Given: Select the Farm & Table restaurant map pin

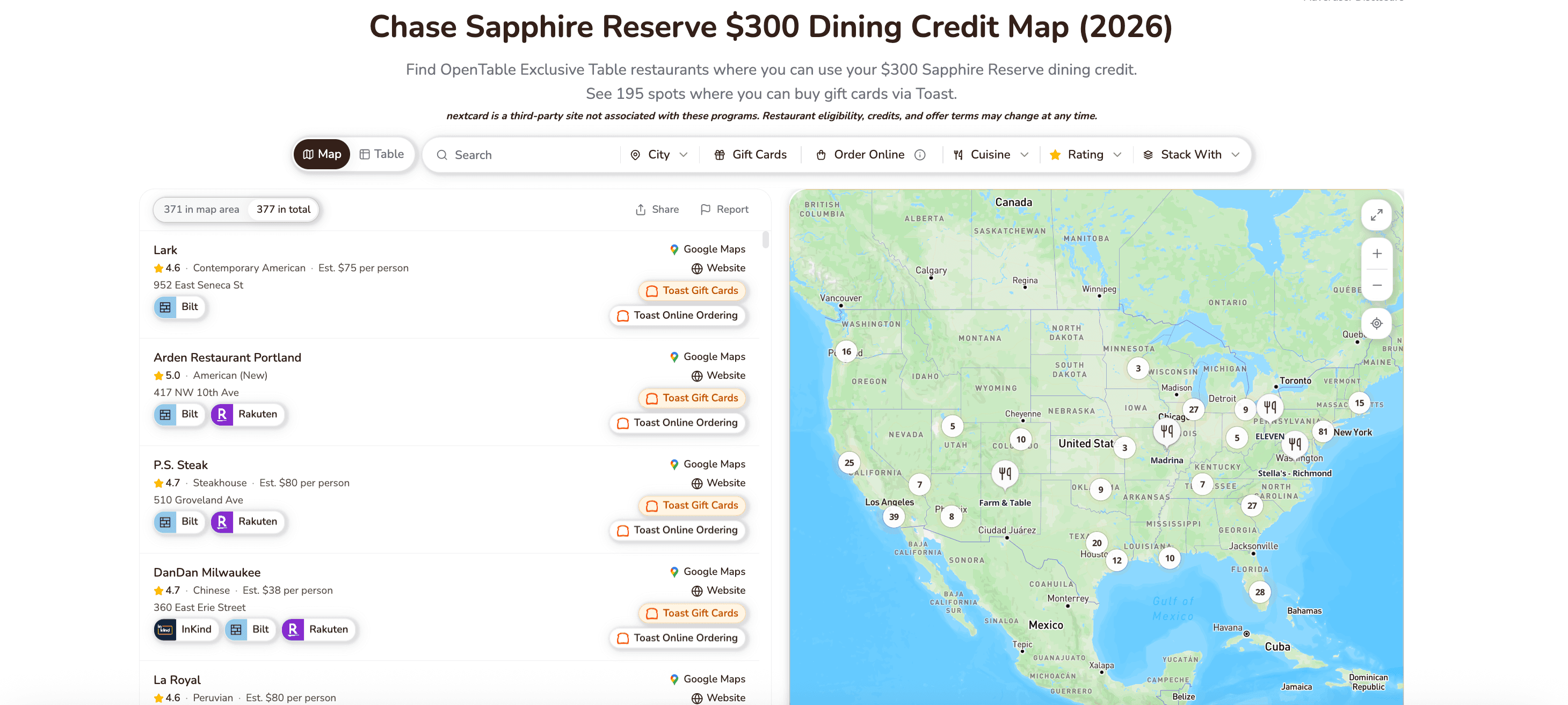Looking at the screenshot, I should pos(1004,473).
